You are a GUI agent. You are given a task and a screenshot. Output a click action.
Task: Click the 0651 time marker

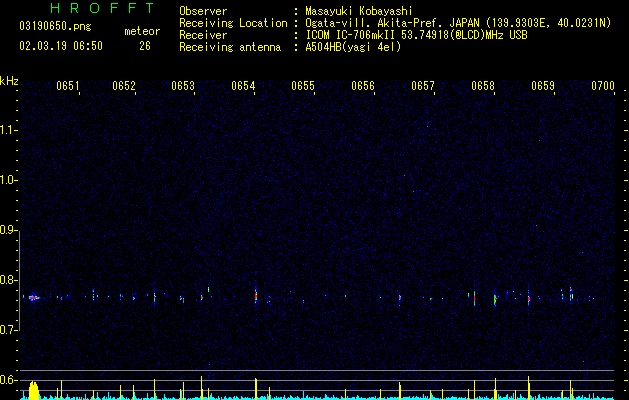(68, 86)
